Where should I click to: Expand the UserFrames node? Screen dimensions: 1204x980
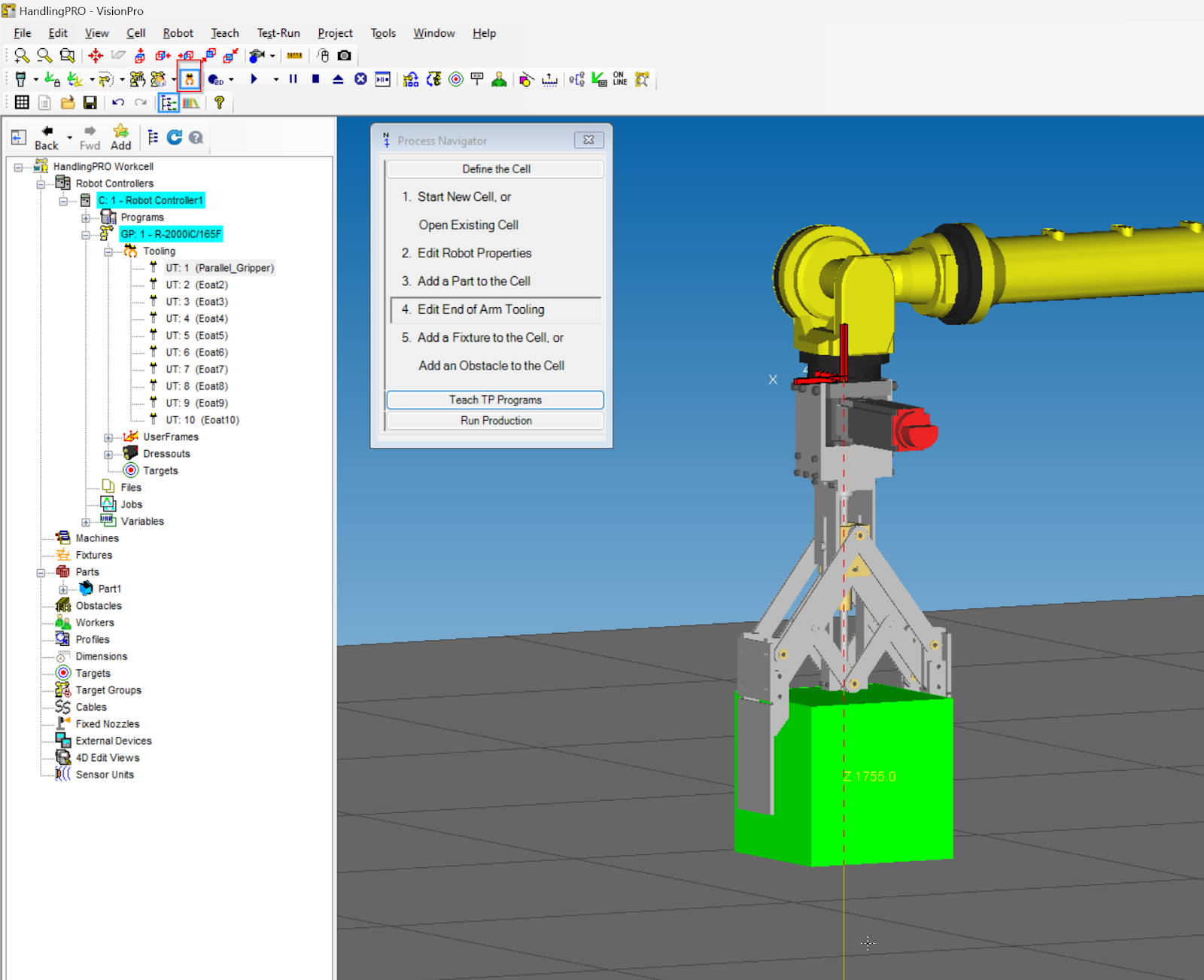[108, 438]
